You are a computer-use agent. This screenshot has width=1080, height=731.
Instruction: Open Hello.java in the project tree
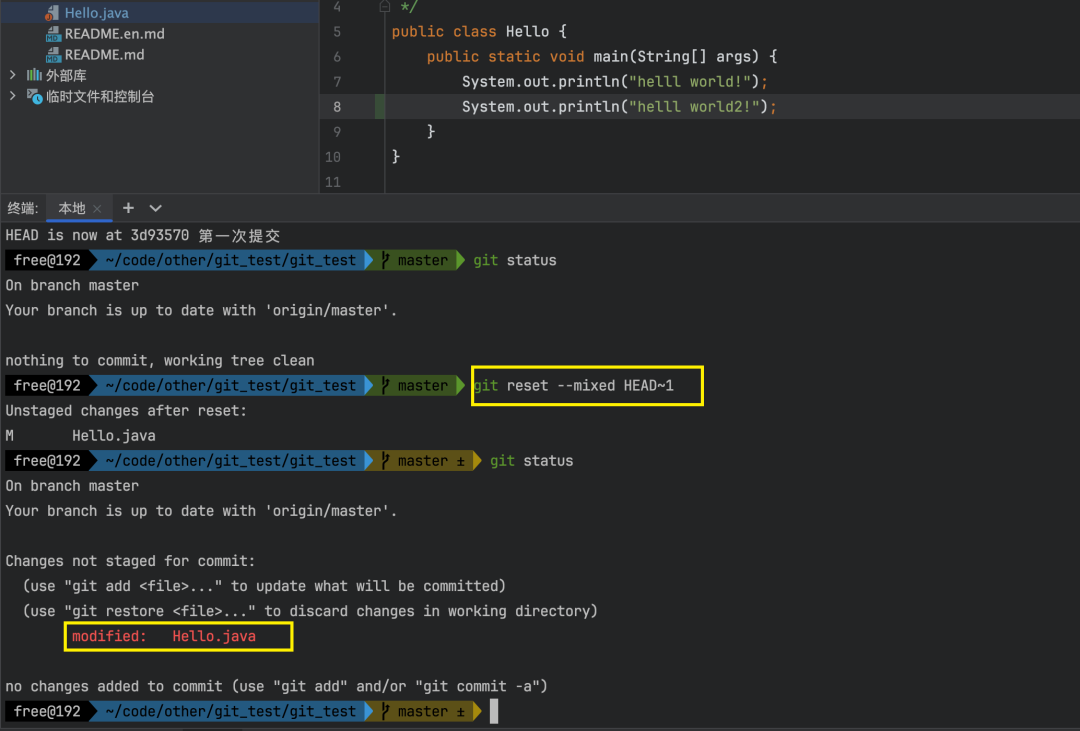click(96, 12)
